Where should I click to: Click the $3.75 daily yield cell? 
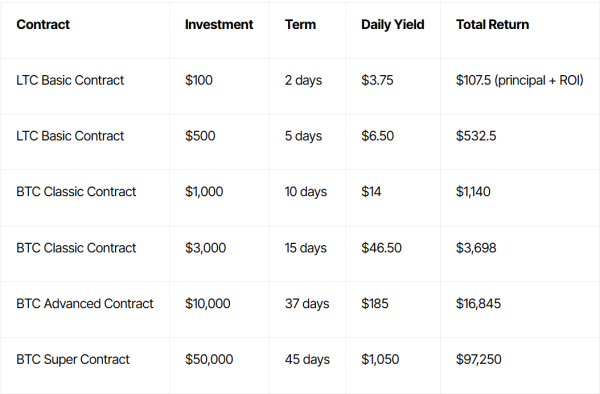377,80
